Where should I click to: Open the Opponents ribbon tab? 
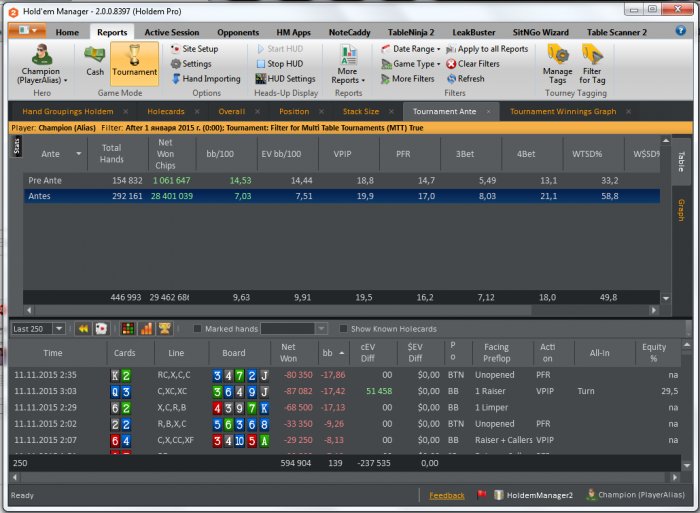(238, 32)
